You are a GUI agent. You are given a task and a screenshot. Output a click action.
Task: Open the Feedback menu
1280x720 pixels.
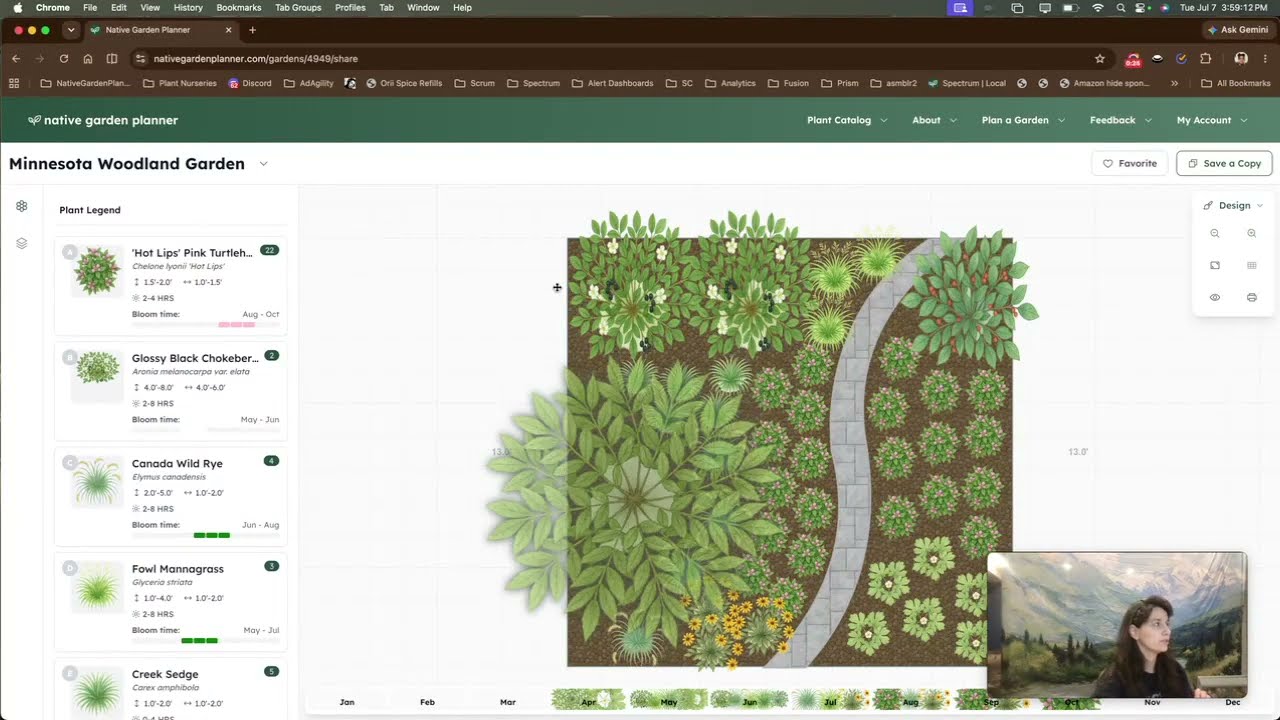pyautogui.click(x=1120, y=120)
